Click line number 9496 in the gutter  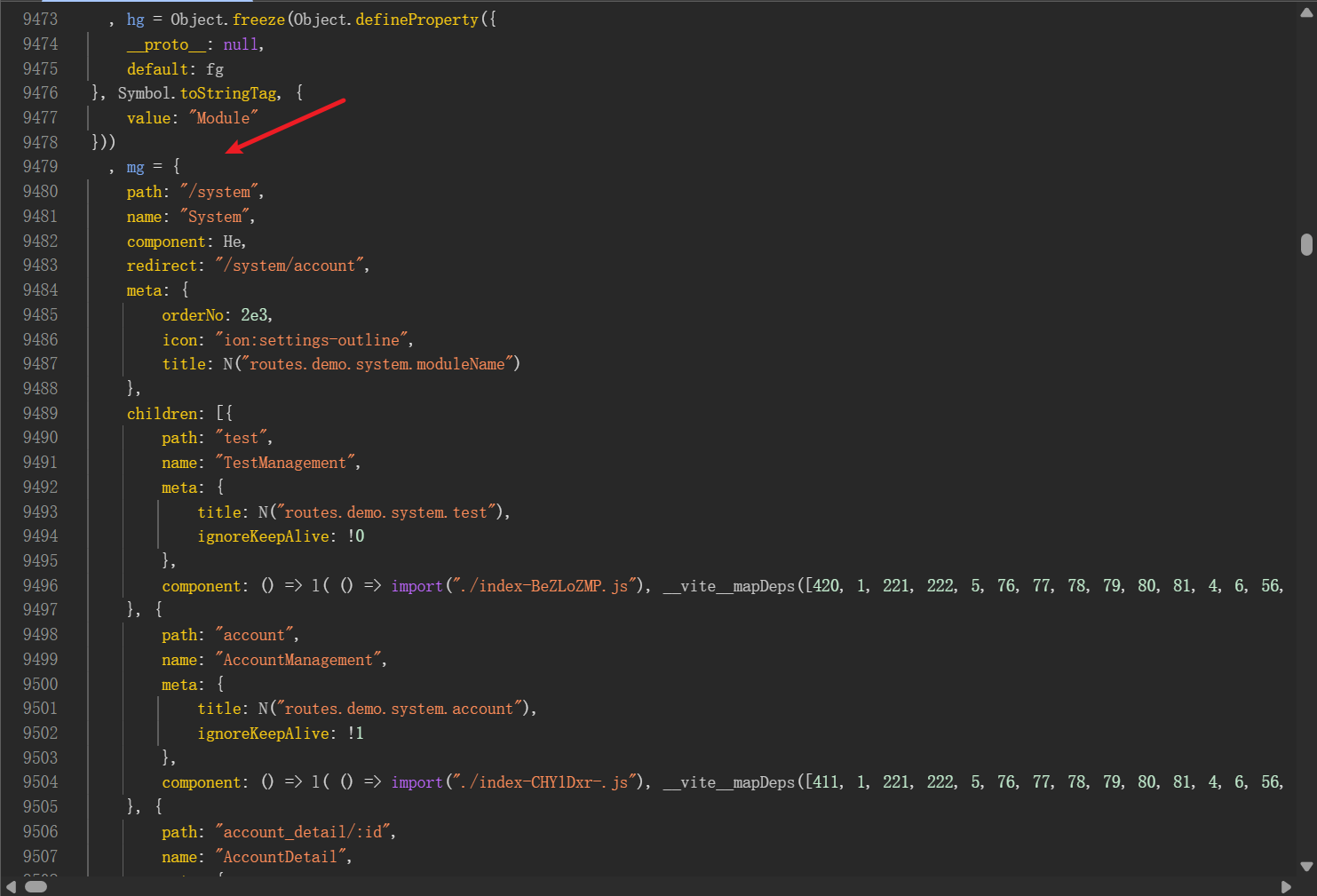(x=40, y=586)
